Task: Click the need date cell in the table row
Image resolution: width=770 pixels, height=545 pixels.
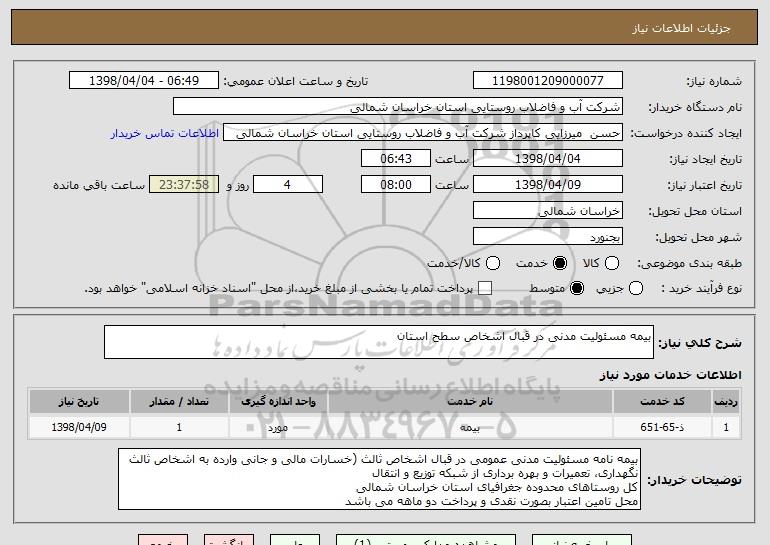Action: coord(79,427)
